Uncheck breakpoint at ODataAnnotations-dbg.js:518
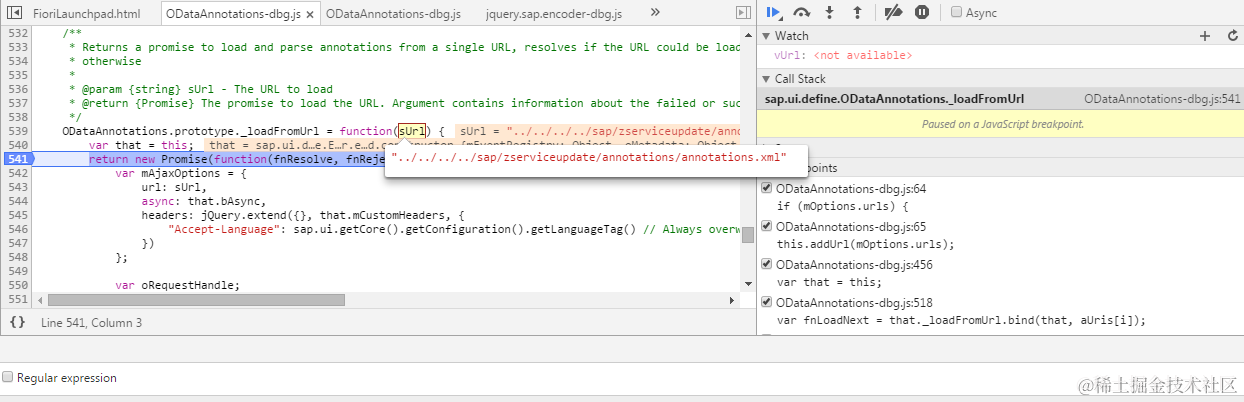 pyautogui.click(x=767, y=302)
